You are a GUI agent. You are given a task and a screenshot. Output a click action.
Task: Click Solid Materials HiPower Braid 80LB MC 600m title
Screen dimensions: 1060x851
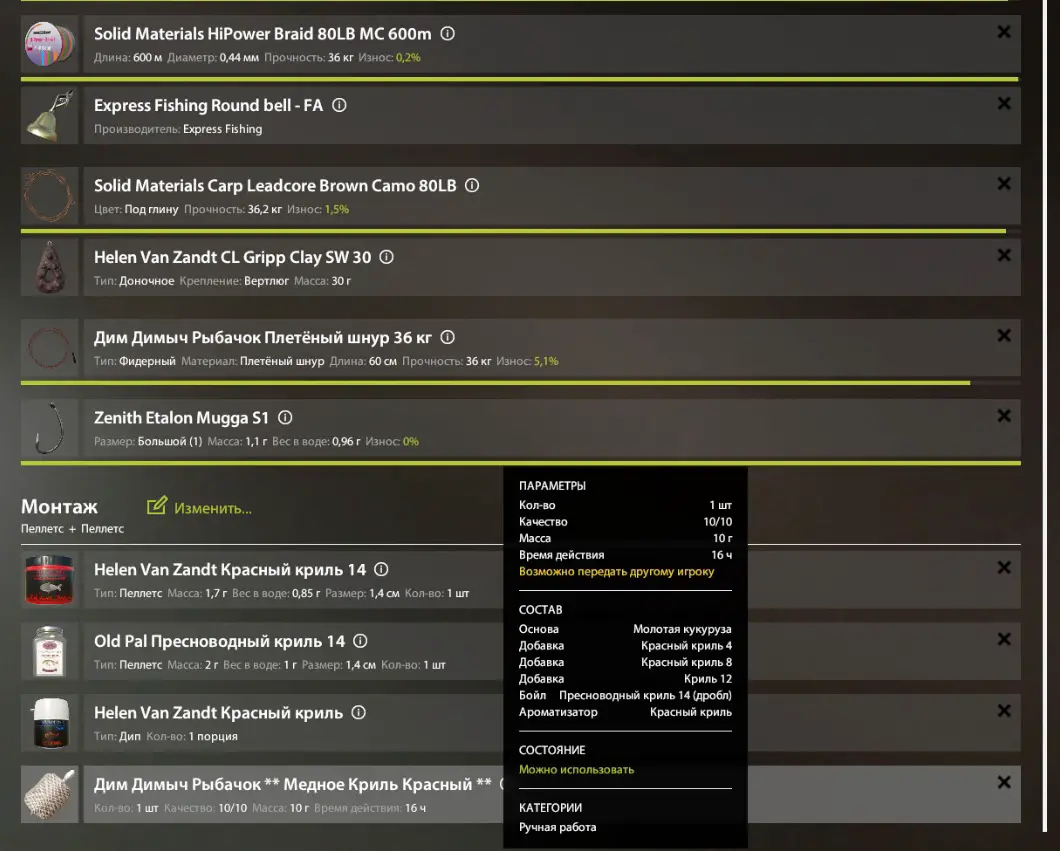click(x=262, y=34)
